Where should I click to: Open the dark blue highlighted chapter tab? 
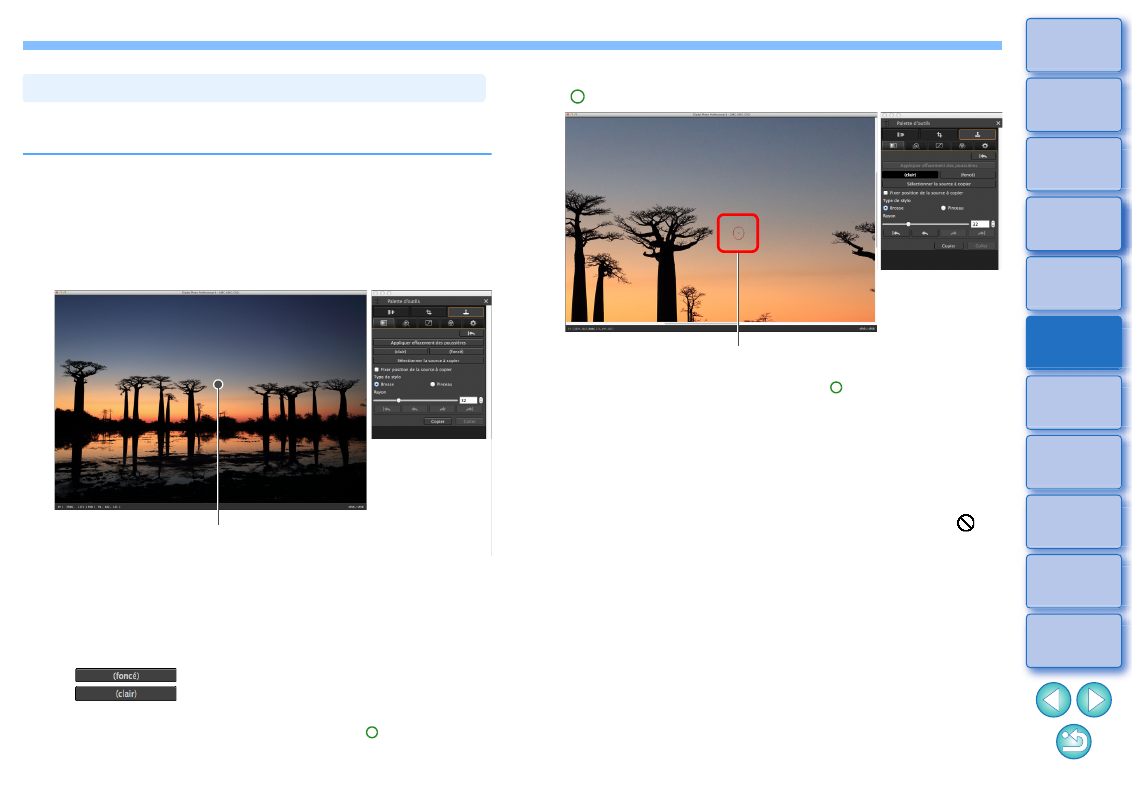1074,343
